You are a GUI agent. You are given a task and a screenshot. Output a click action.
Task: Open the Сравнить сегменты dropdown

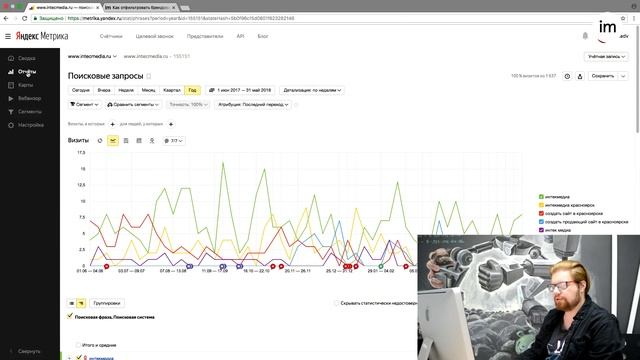(x=133, y=104)
